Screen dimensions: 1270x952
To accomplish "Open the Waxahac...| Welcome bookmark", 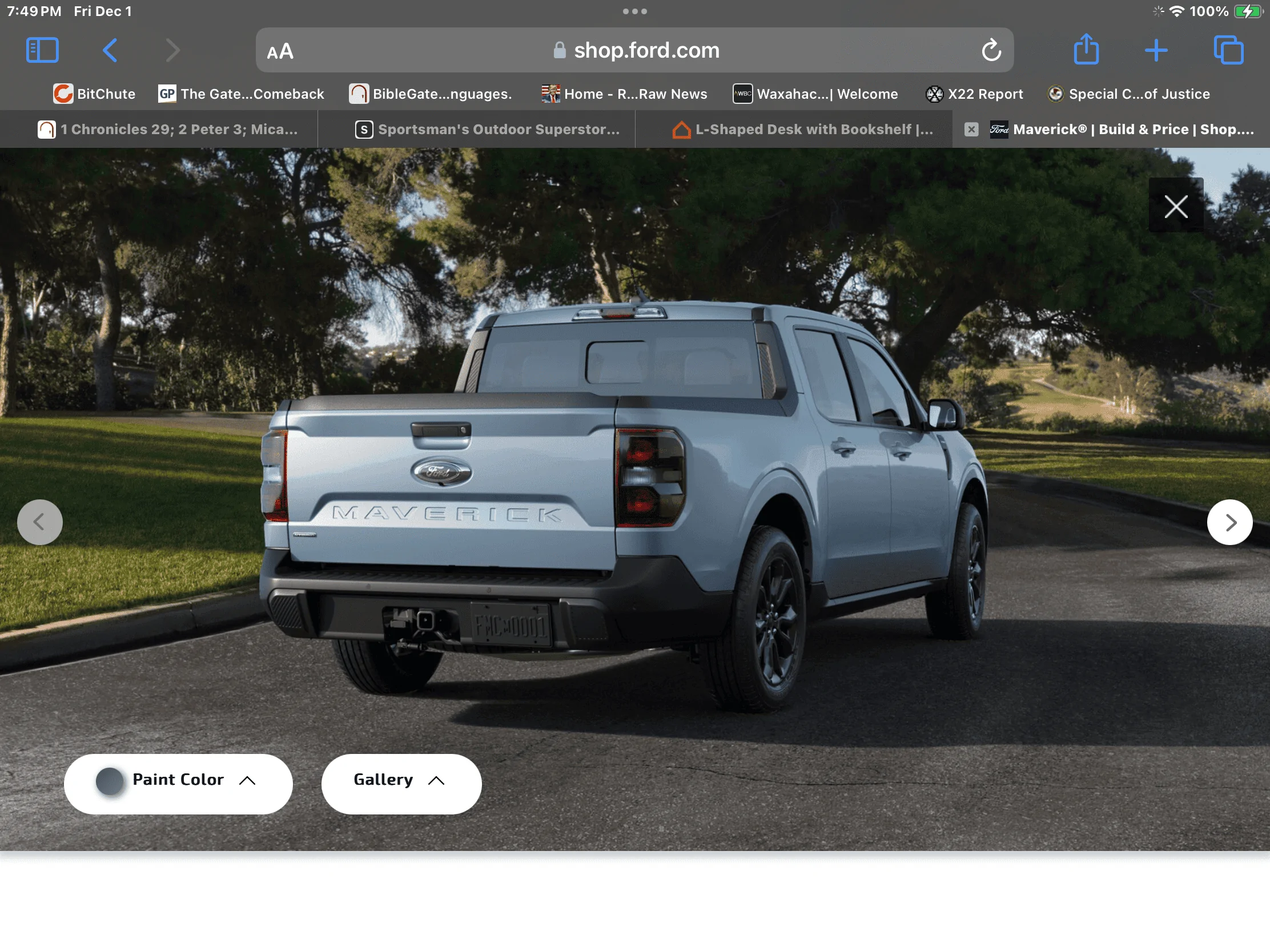I will (x=815, y=94).
